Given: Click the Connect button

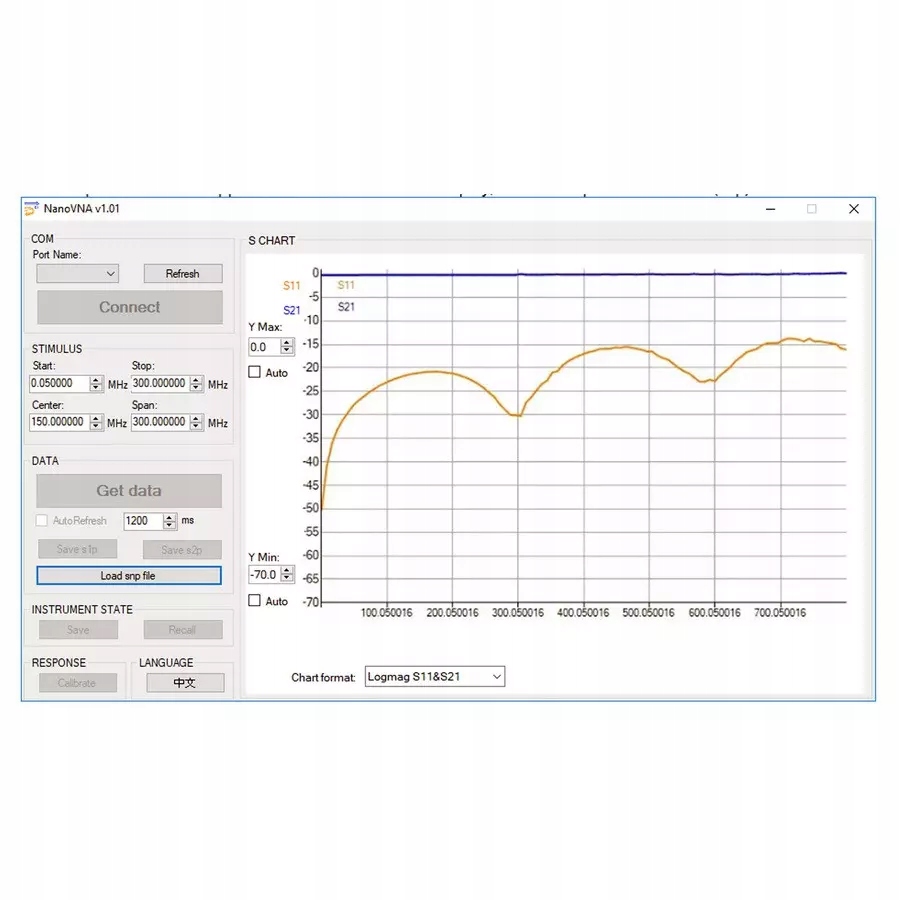Looking at the screenshot, I should (x=130, y=307).
